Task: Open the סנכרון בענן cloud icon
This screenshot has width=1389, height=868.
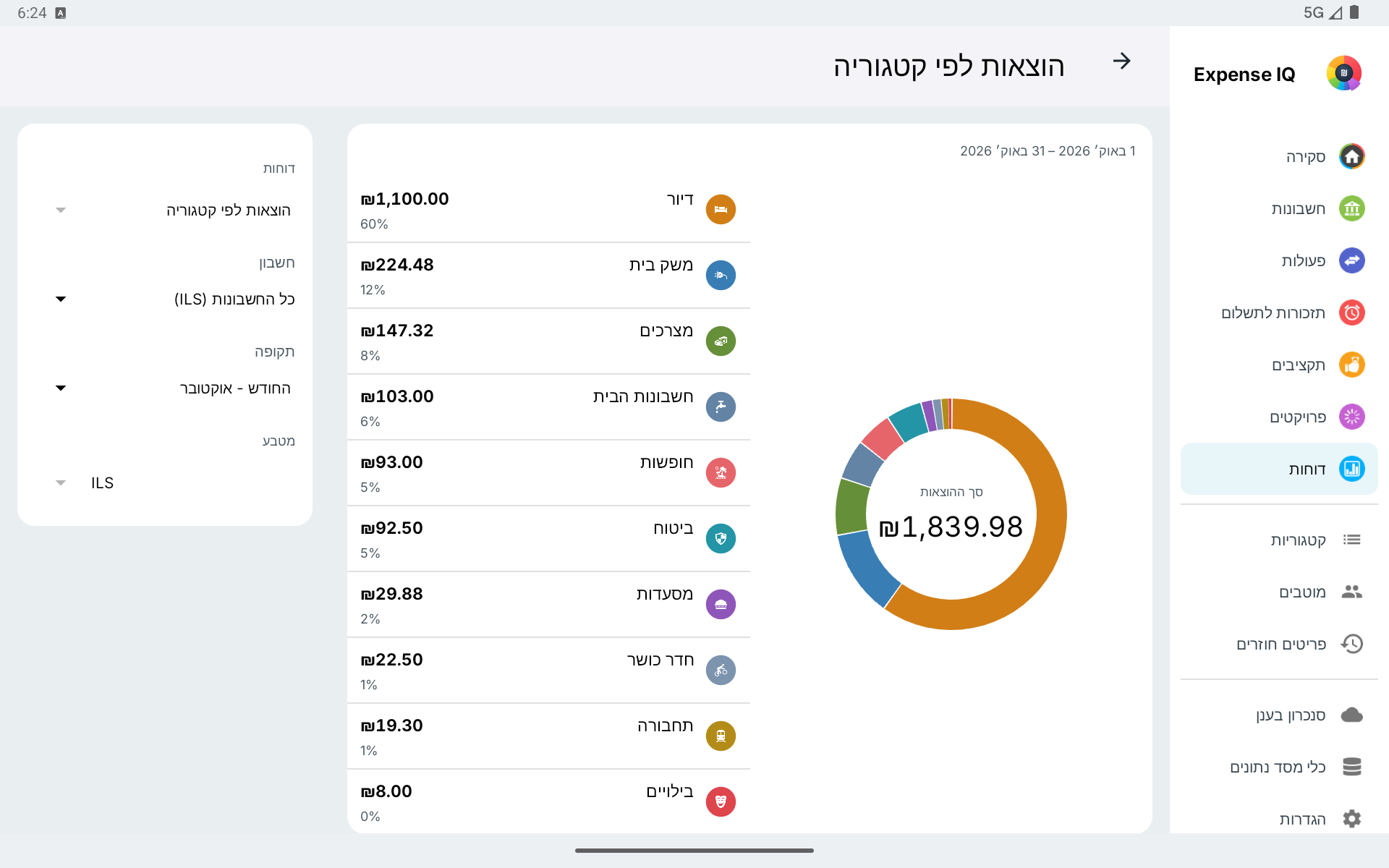Action: pos(1351,715)
